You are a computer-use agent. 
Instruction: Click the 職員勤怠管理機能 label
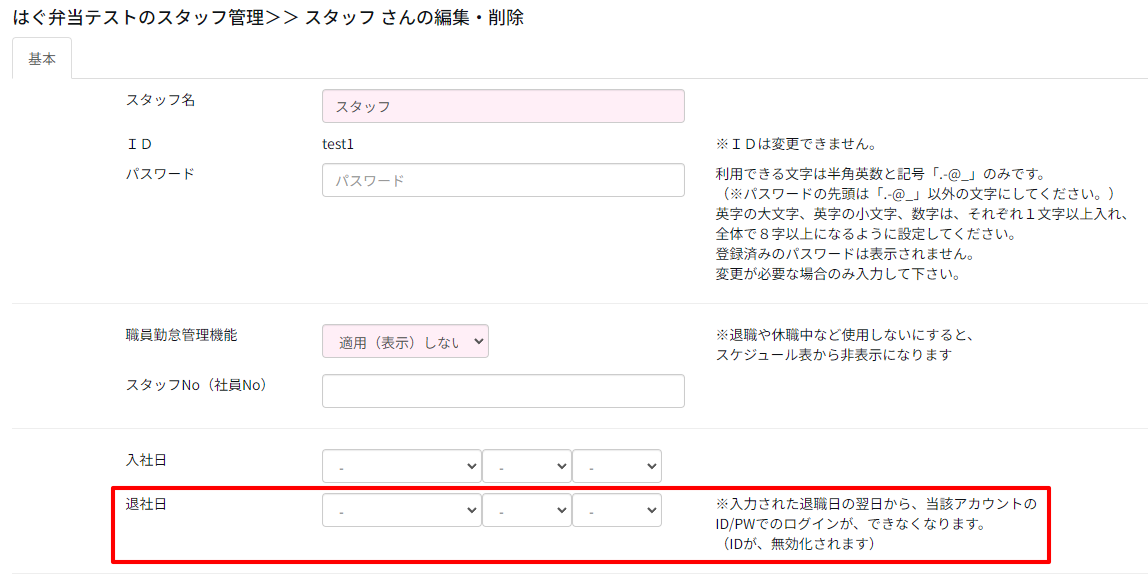click(181, 335)
